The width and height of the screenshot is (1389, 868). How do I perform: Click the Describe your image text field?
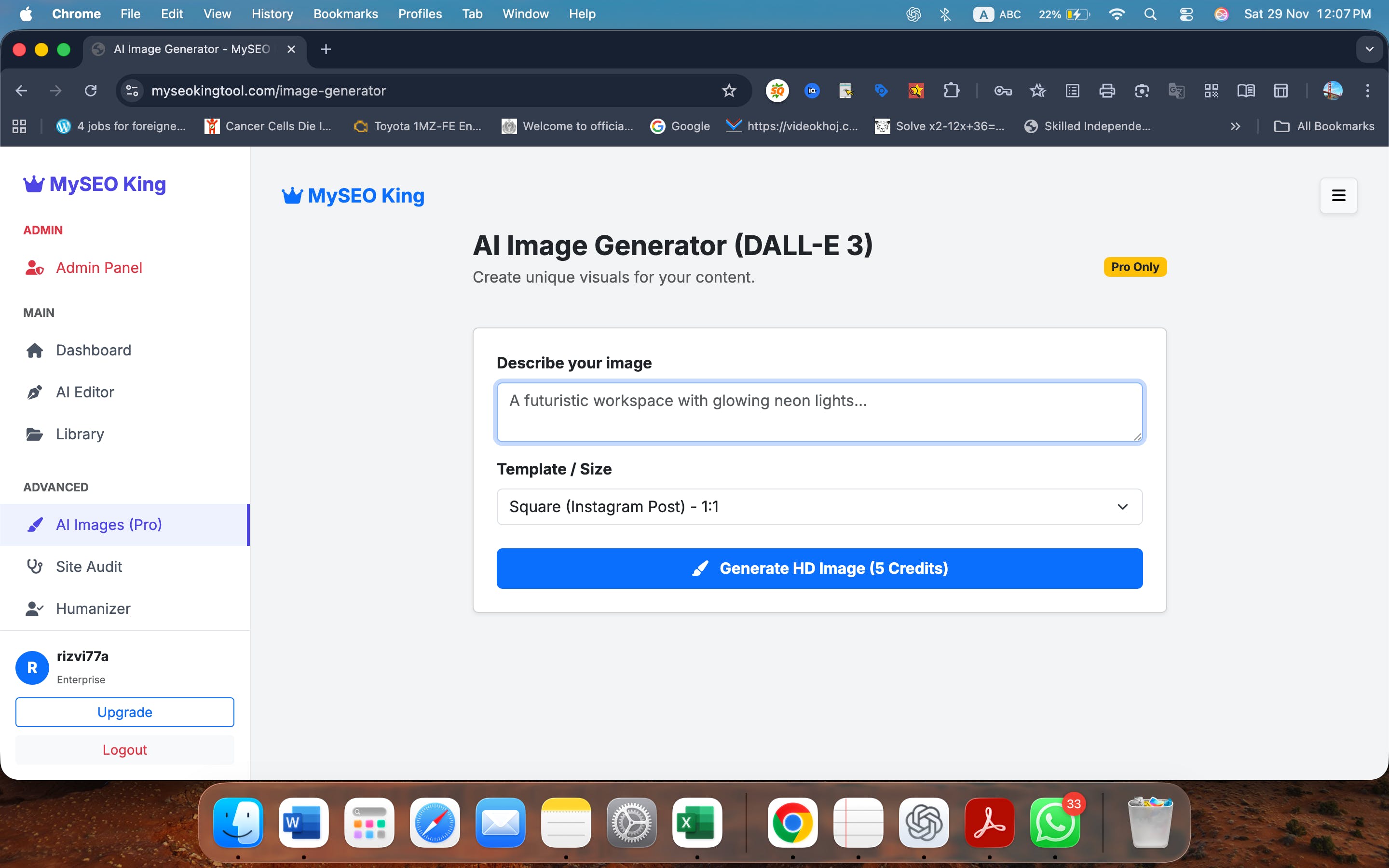pyautogui.click(x=819, y=412)
